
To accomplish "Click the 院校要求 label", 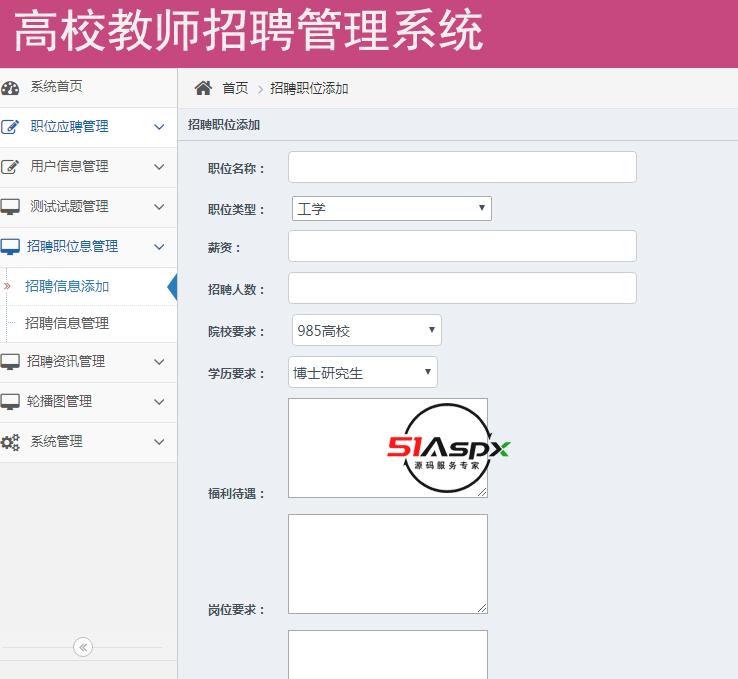I will (236, 332).
